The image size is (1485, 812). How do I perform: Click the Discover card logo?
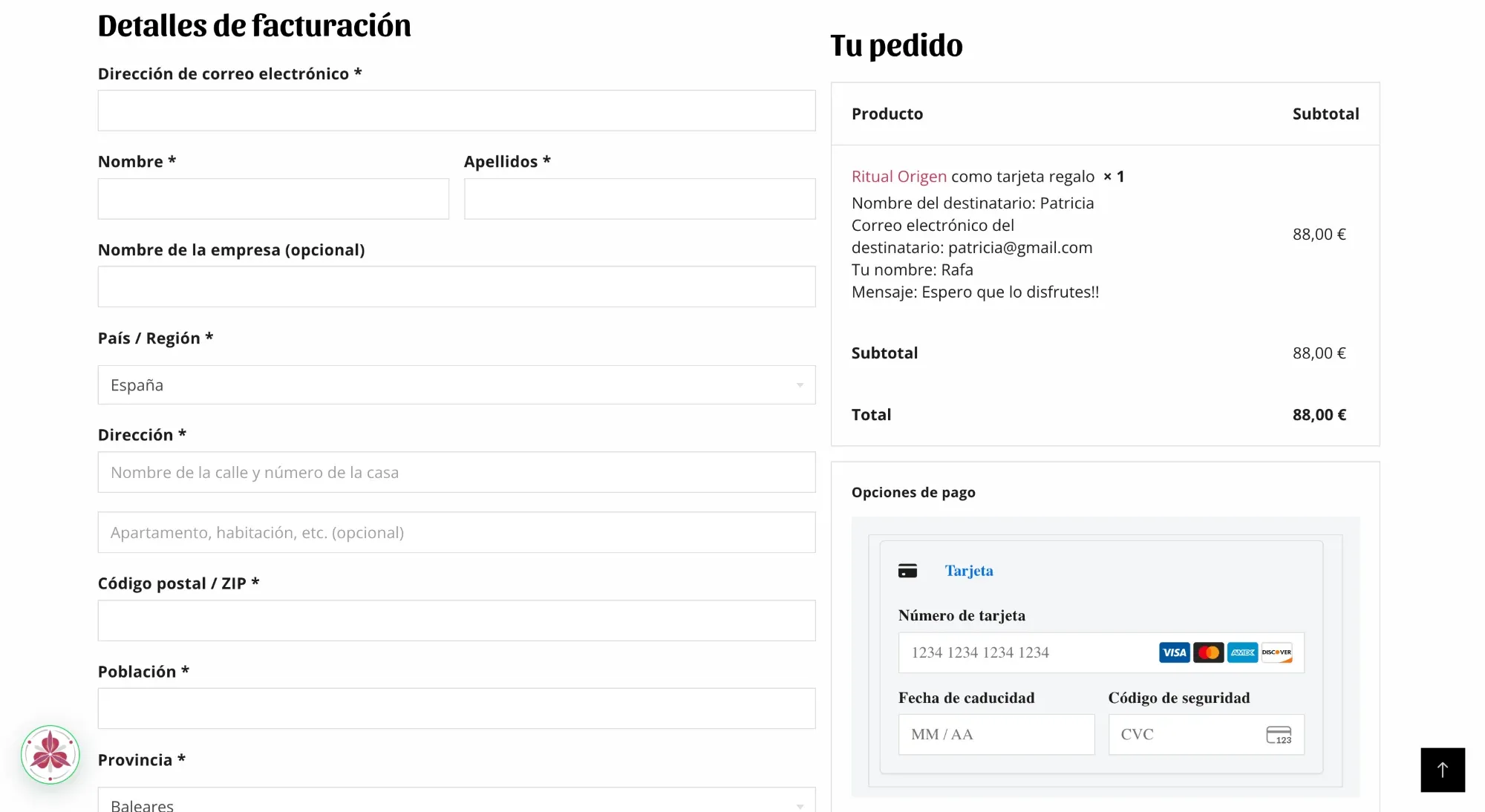[1276, 652]
